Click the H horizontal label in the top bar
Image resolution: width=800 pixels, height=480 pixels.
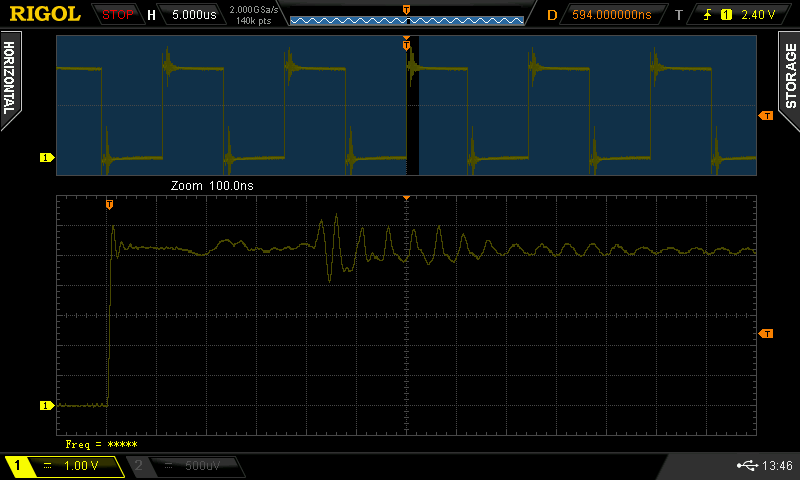pyautogui.click(x=151, y=15)
